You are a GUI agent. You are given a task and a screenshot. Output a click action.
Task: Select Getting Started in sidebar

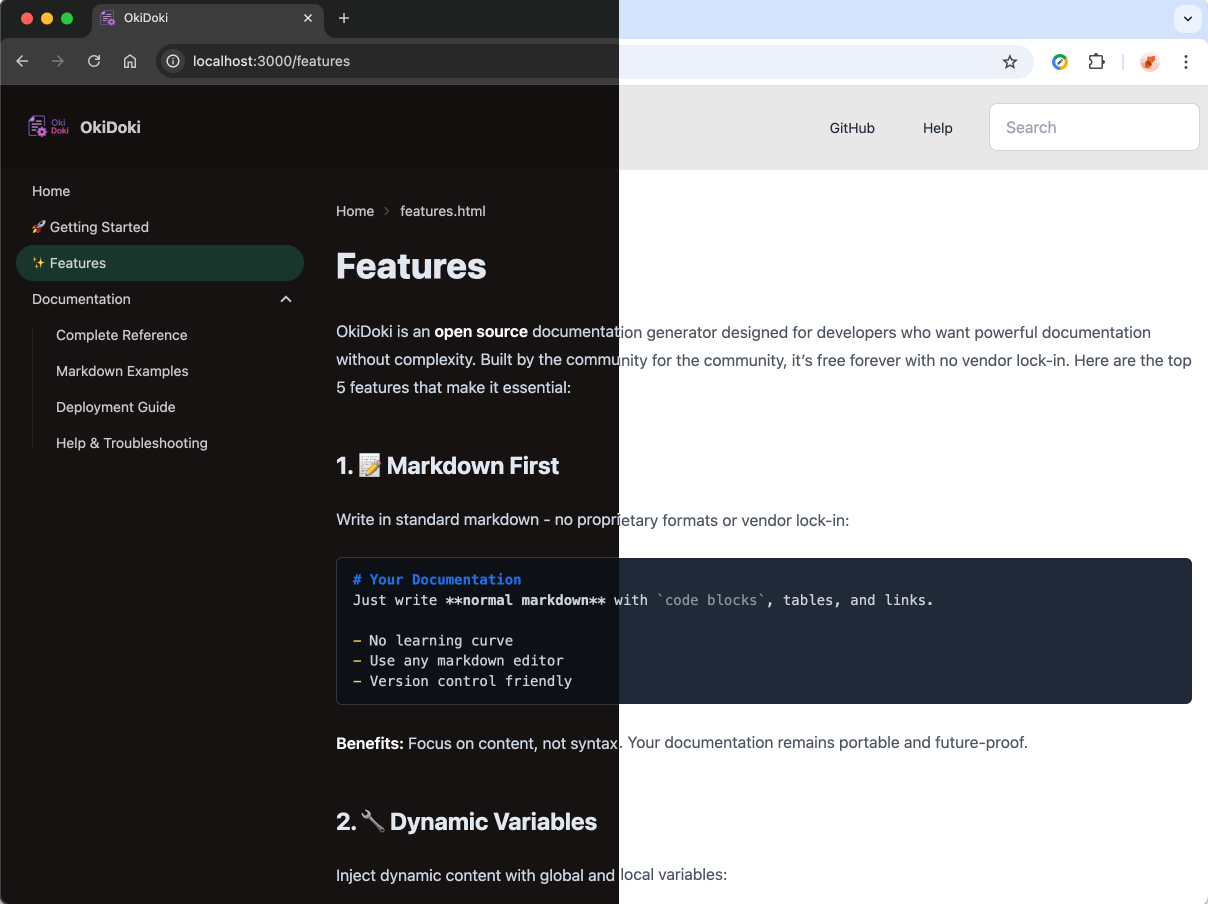tap(99, 227)
